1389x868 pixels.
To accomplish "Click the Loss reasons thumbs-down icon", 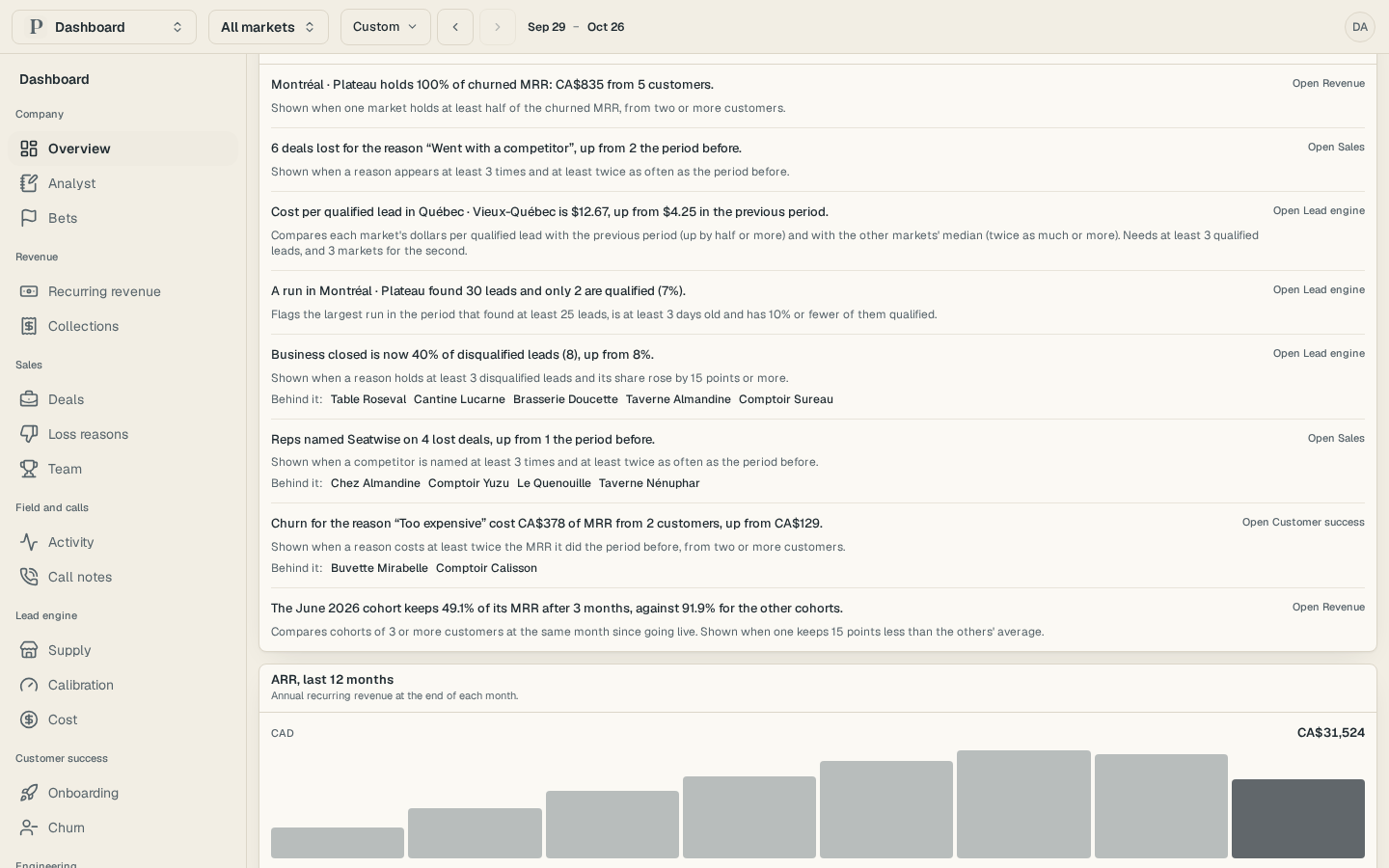I will [29, 434].
